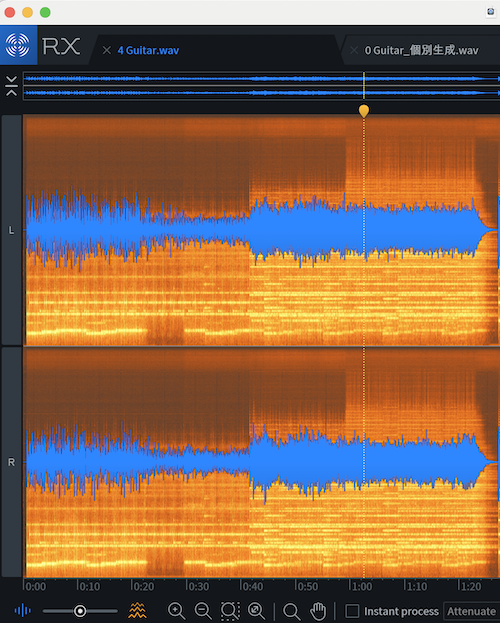This screenshot has height=623, width=500.
Task: Open the Attenuate mode dropdown
Action: (471, 611)
